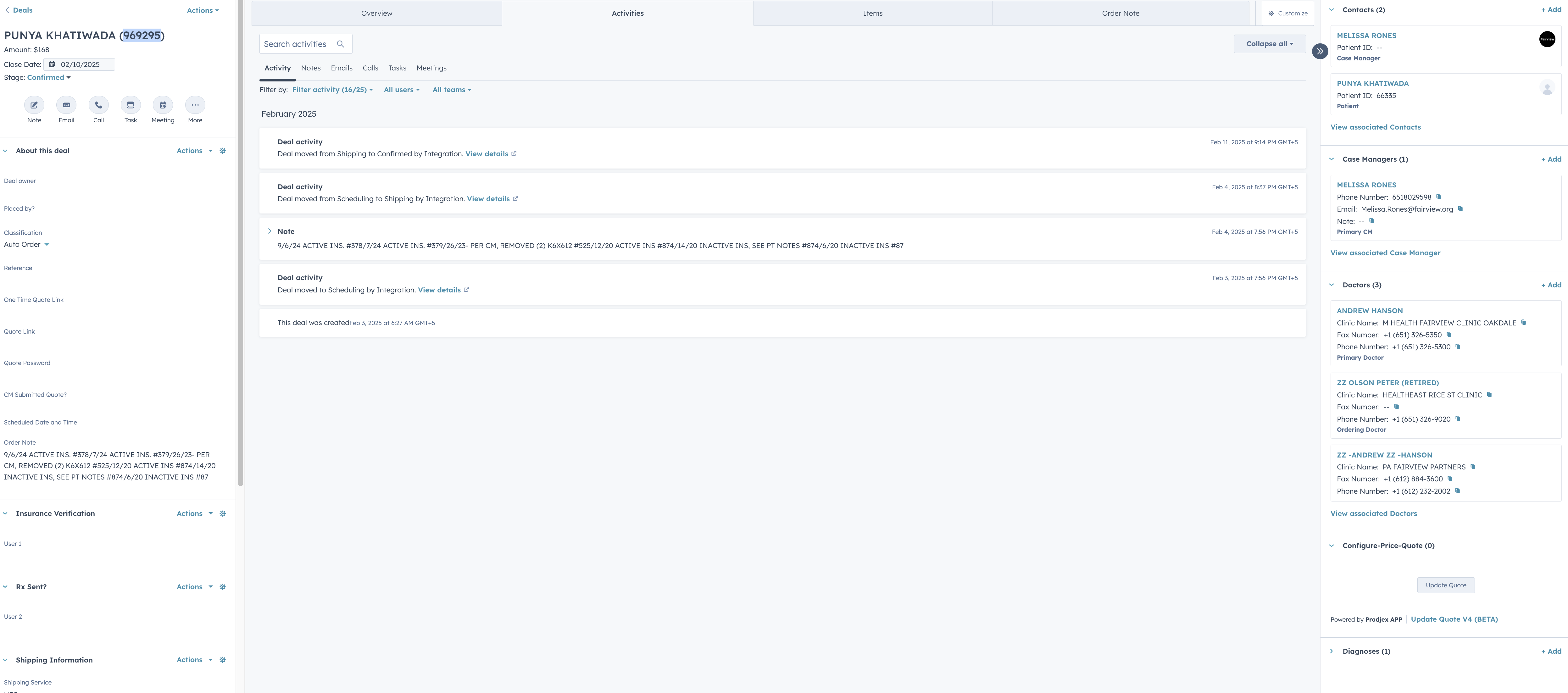The height and width of the screenshot is (693, 1568).
Task: Open Filter activity (16/25) dropdown
Action: [332, 90]
